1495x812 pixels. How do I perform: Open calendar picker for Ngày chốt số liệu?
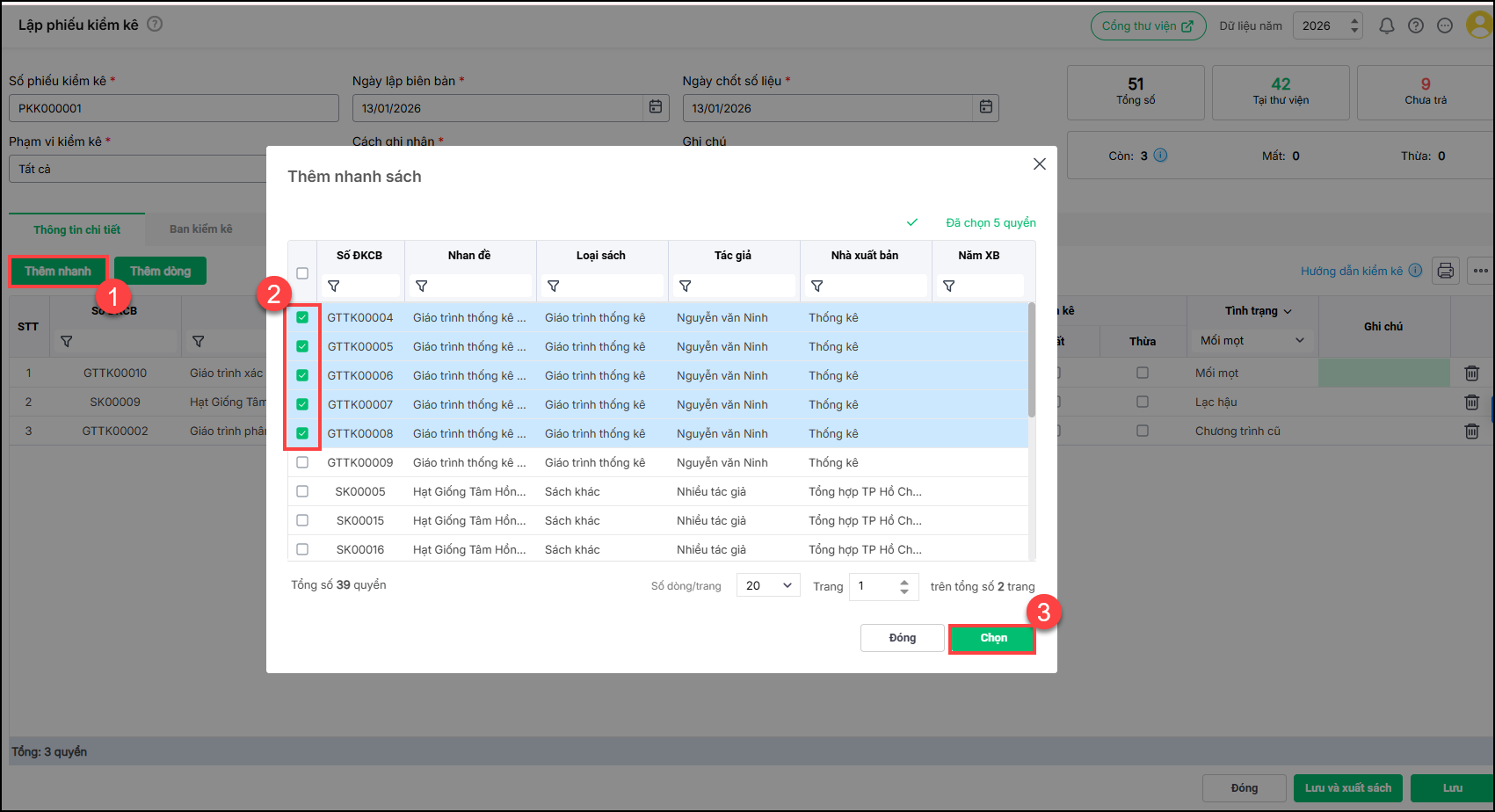click(986, 107)
